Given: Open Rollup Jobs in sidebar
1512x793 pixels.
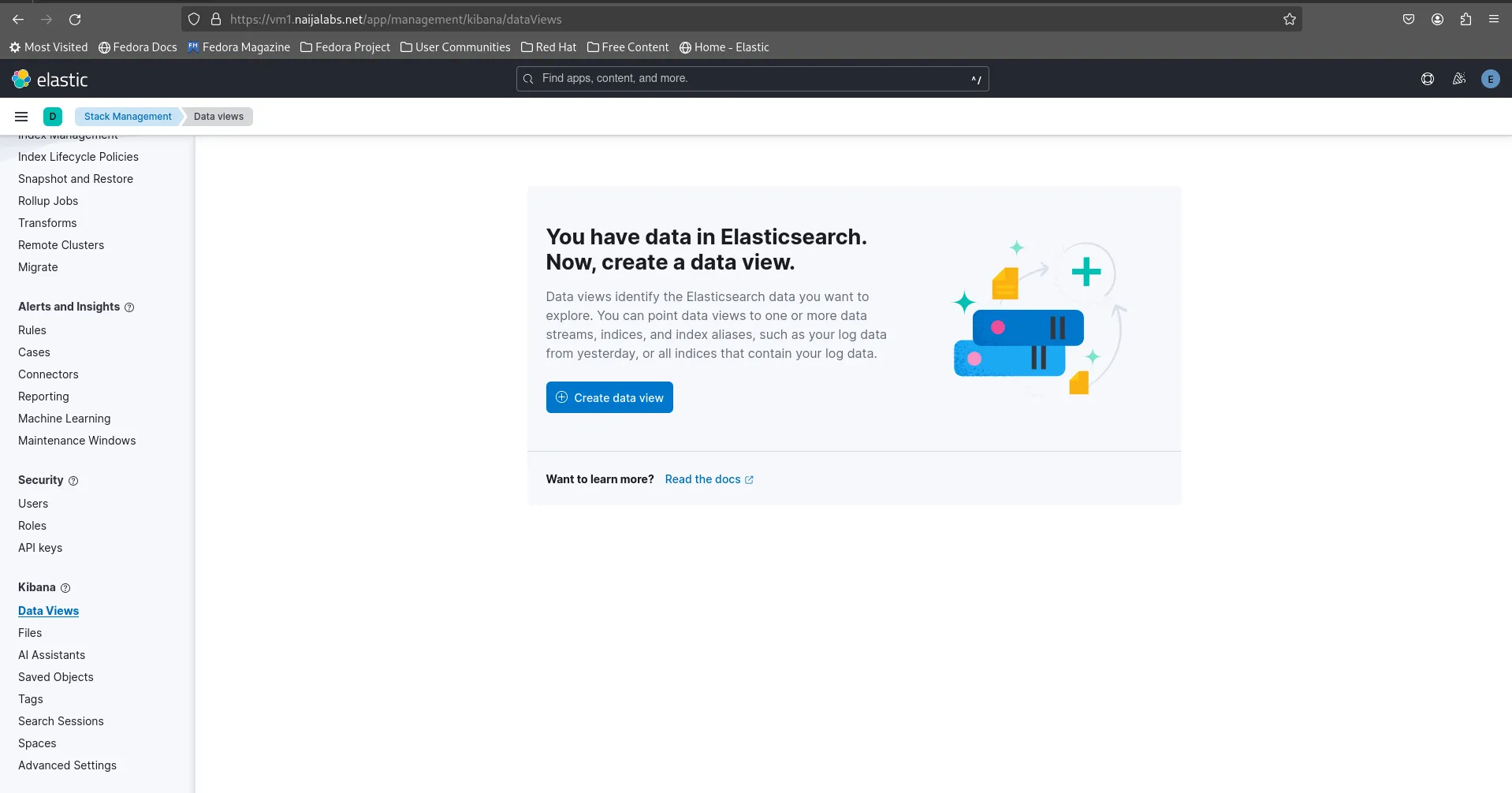Looking at the screenshot, I should [x=48, y=201].
